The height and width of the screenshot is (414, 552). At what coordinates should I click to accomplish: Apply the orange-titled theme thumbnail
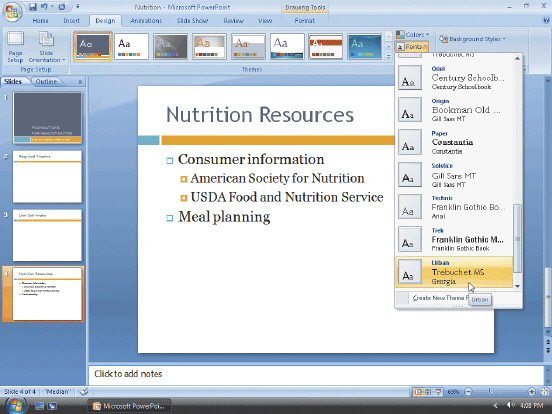pos(209,46)
